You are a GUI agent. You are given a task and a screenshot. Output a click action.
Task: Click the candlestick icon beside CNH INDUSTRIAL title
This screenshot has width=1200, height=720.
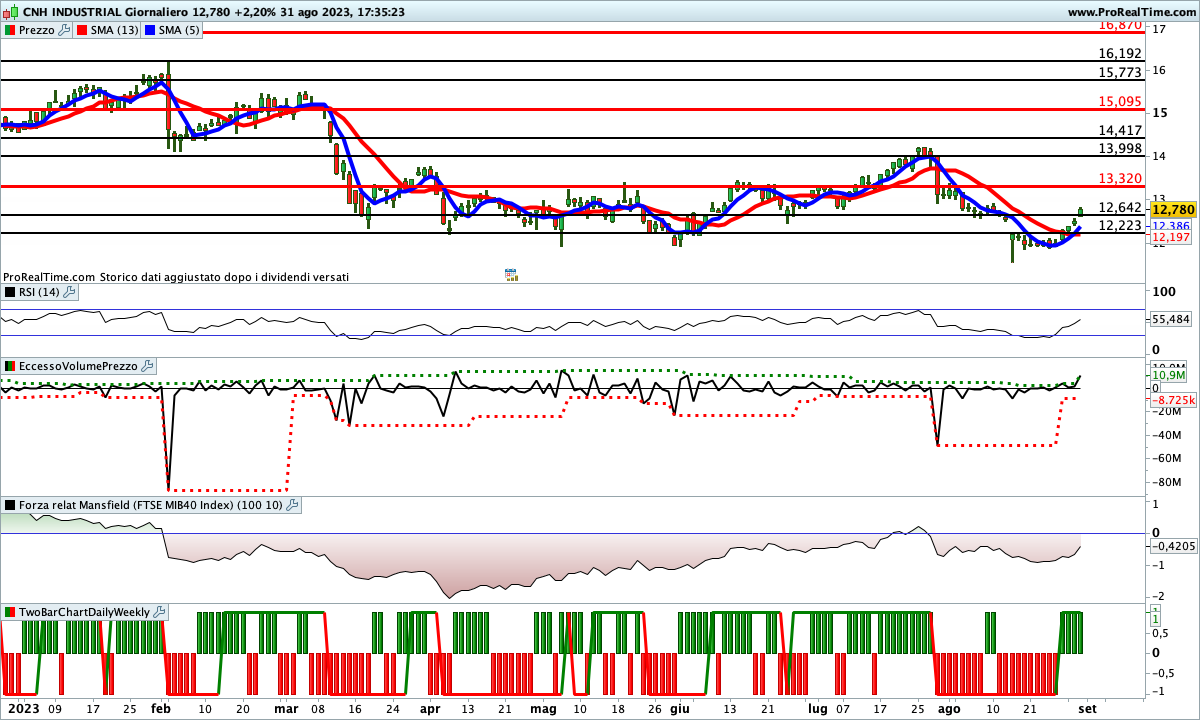pos(11,12)
